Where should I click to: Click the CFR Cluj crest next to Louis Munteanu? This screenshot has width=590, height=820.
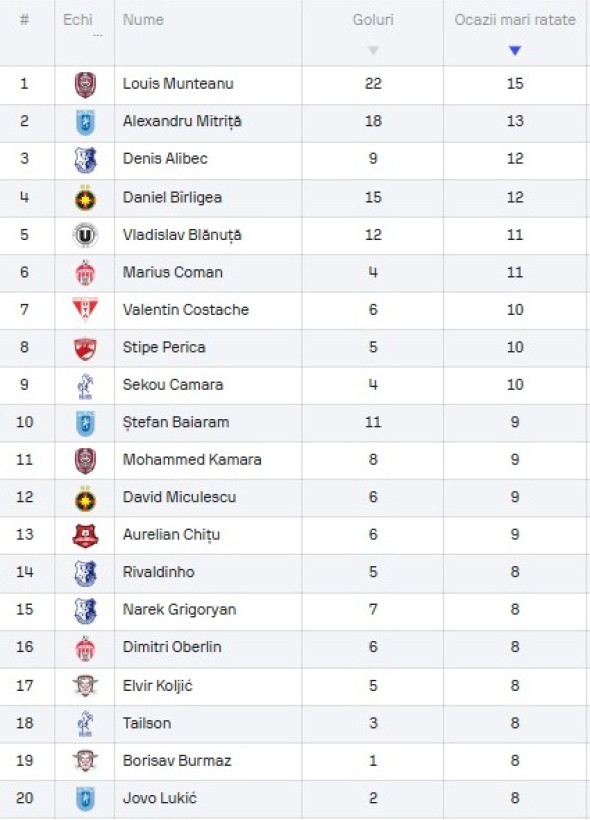(85, 85)
